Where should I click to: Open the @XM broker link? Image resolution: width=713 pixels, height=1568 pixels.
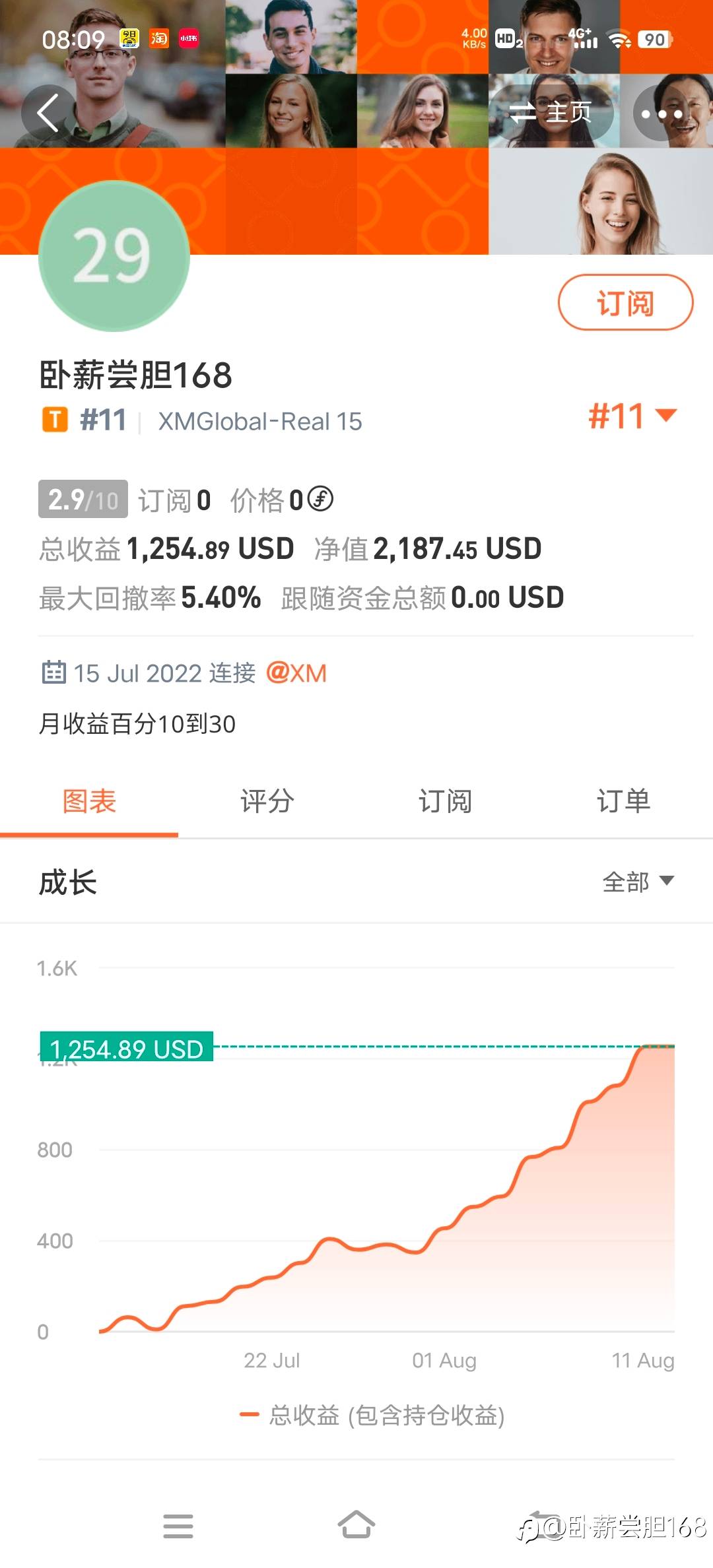pyautogui.click(x=296, y=673)
